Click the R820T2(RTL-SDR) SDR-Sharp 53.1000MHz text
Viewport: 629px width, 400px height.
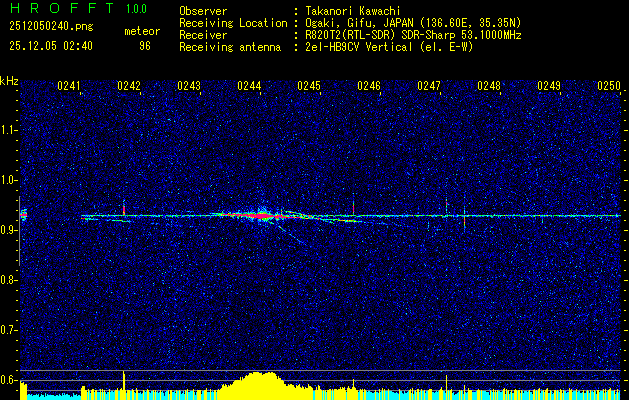tap(413, 35)
